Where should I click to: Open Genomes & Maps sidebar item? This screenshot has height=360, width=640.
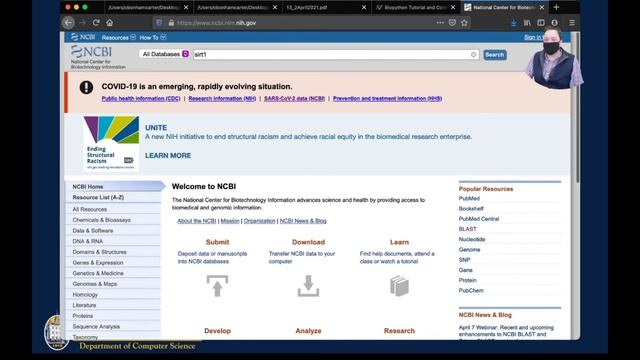click(x=94, y=284)
